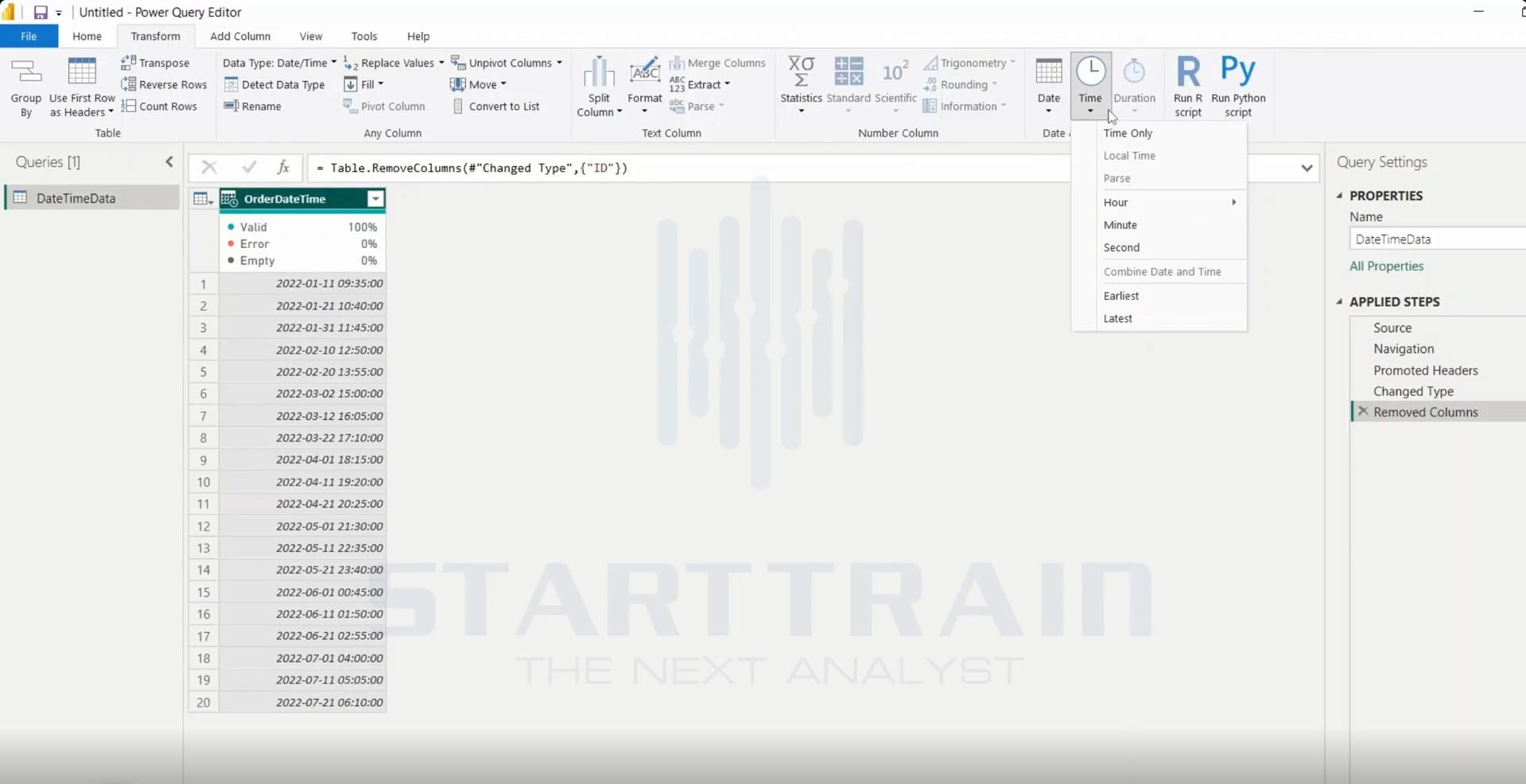Click the Convert to List icon
Viewport: 1526px width, 784px height.
[x=458, y=106]
